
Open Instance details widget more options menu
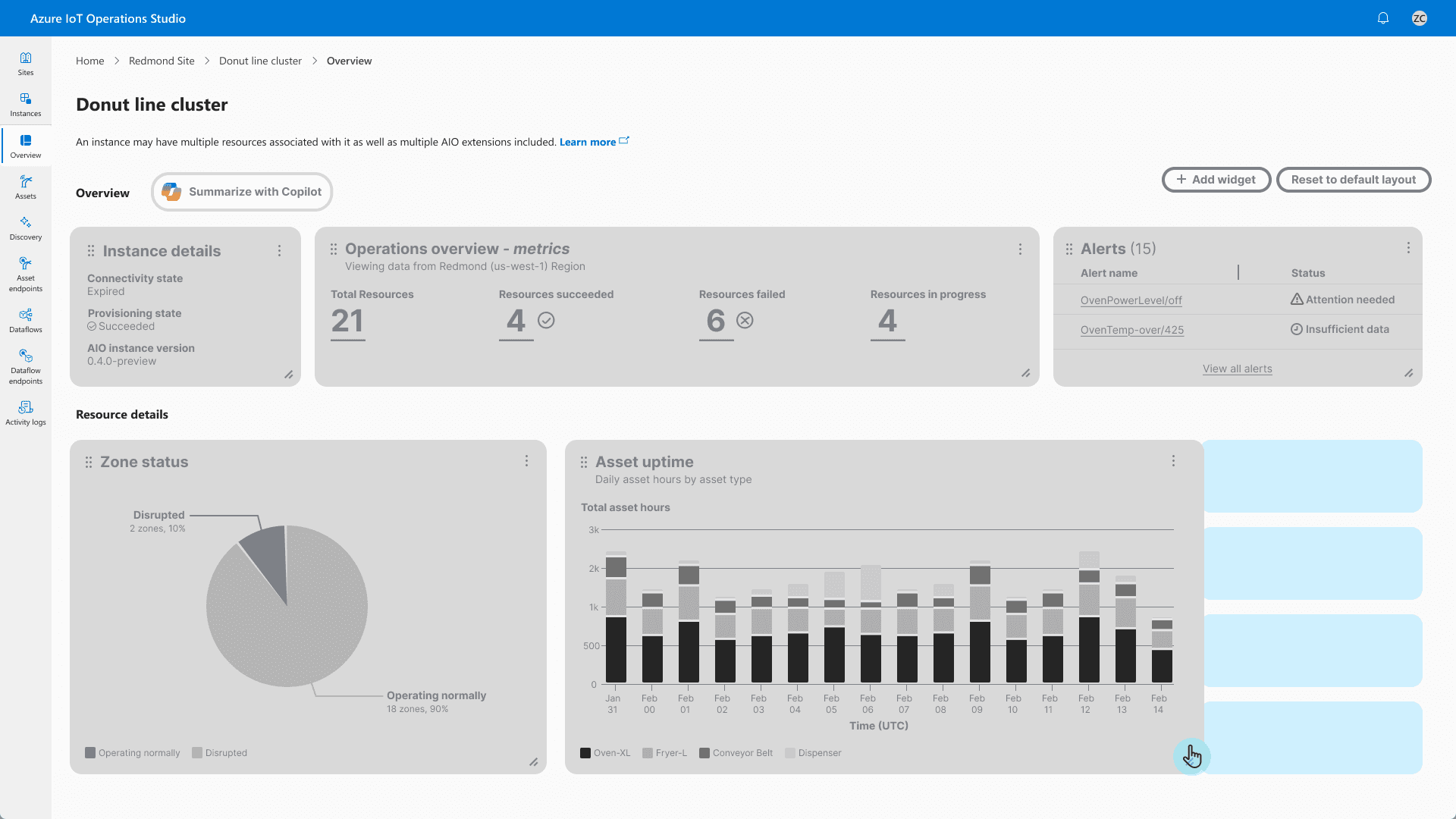[279, 251]
